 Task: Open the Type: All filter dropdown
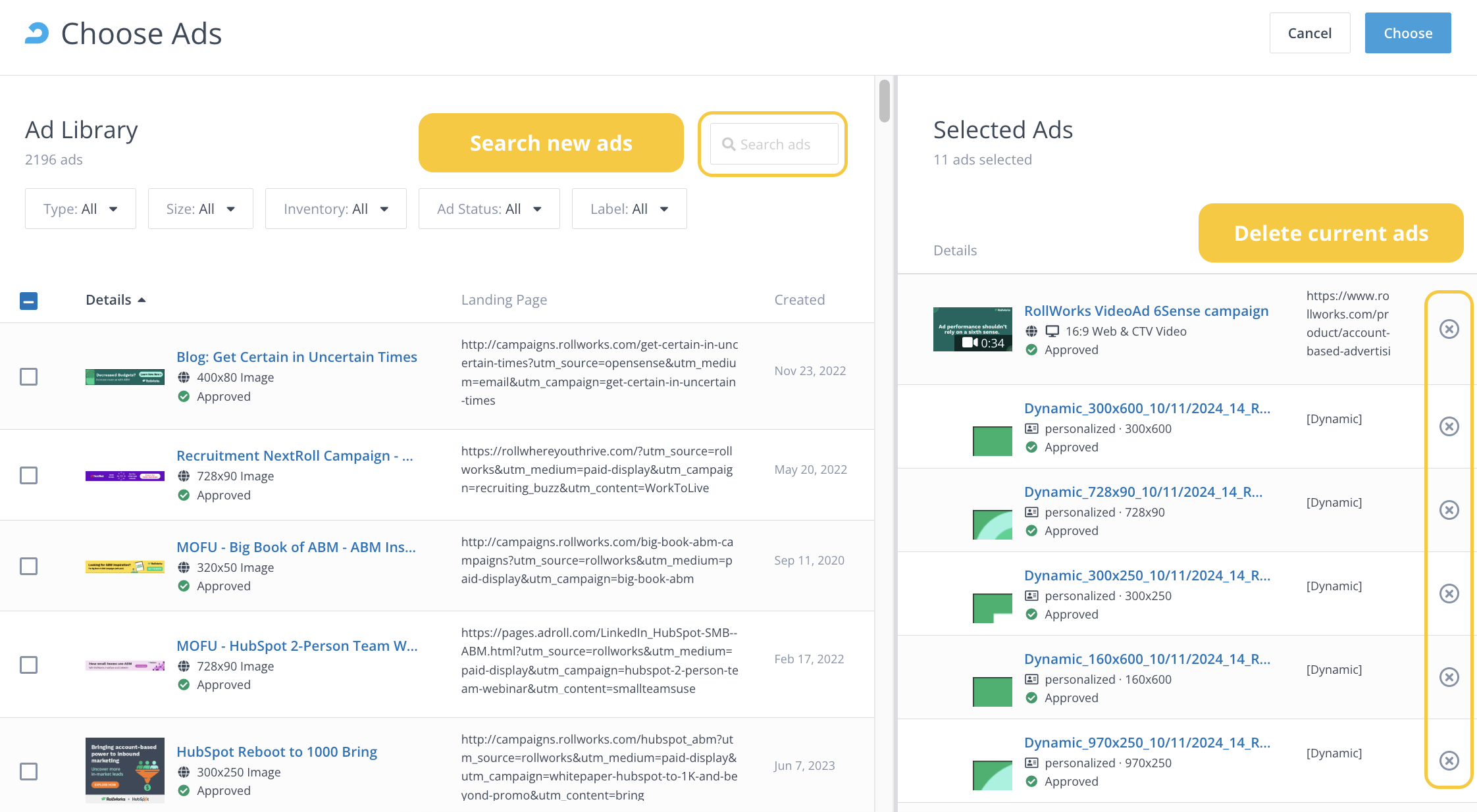pos(80,209)
